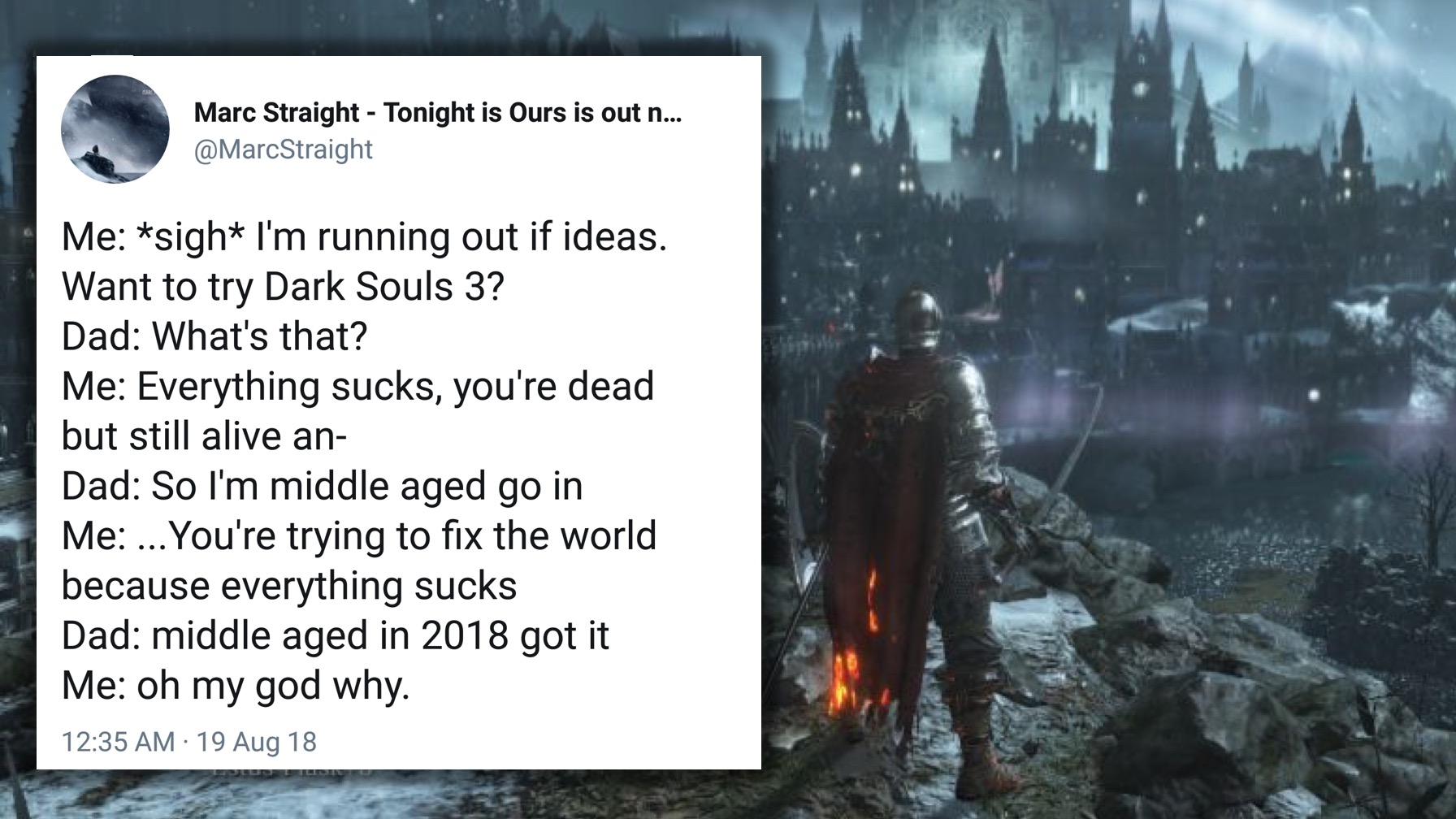Open the @MarcStraight handle link

pyautogui.click(x=283, y=149)
